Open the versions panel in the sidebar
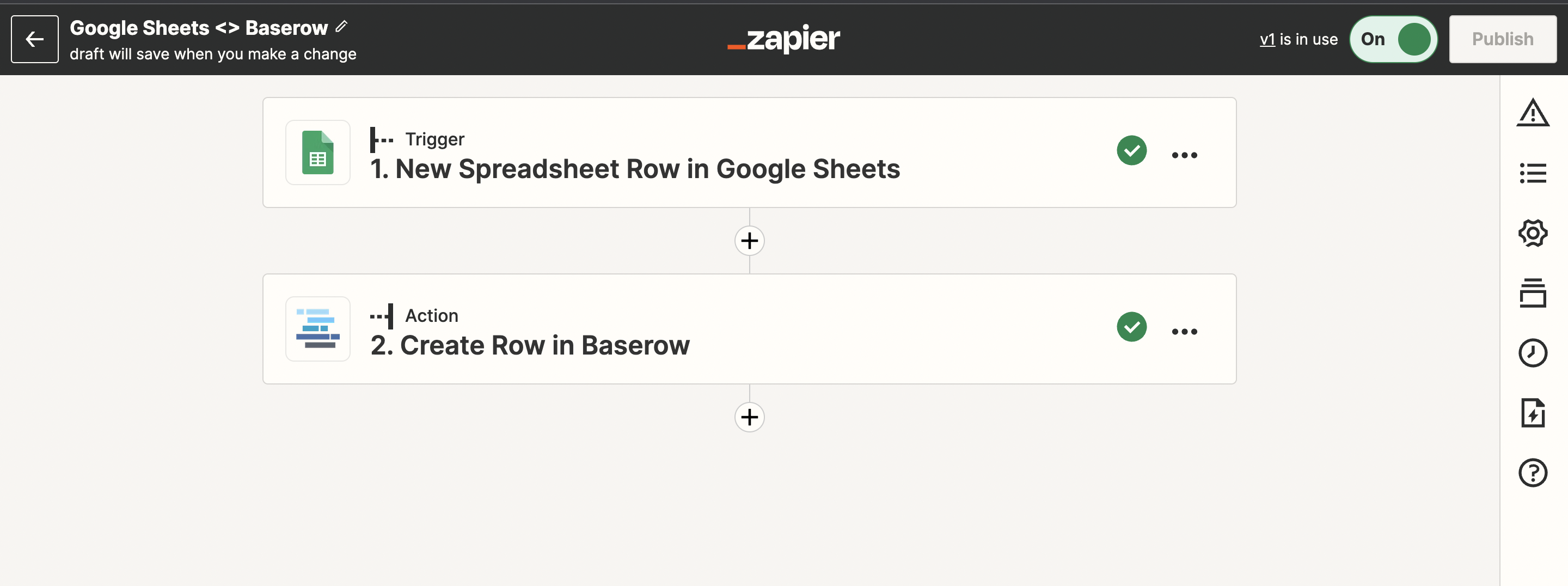The width and height of the screenshot is (1568, 586). [1533, 292]
